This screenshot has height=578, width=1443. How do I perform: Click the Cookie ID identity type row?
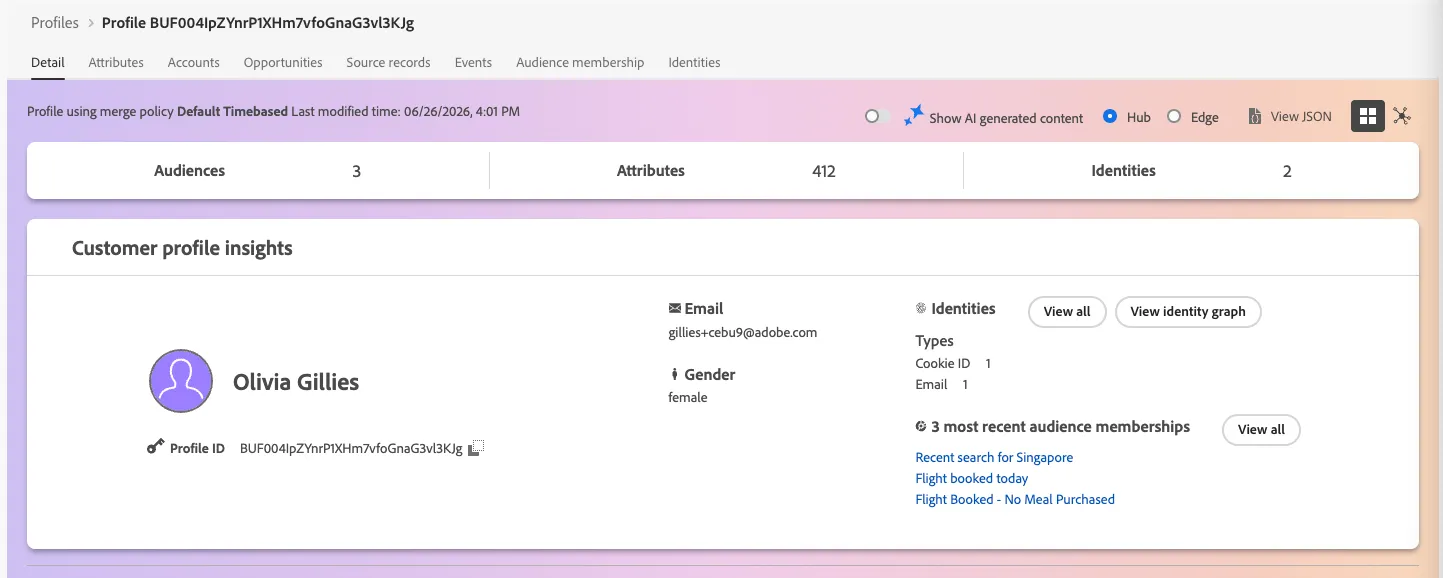click(953, 363)
